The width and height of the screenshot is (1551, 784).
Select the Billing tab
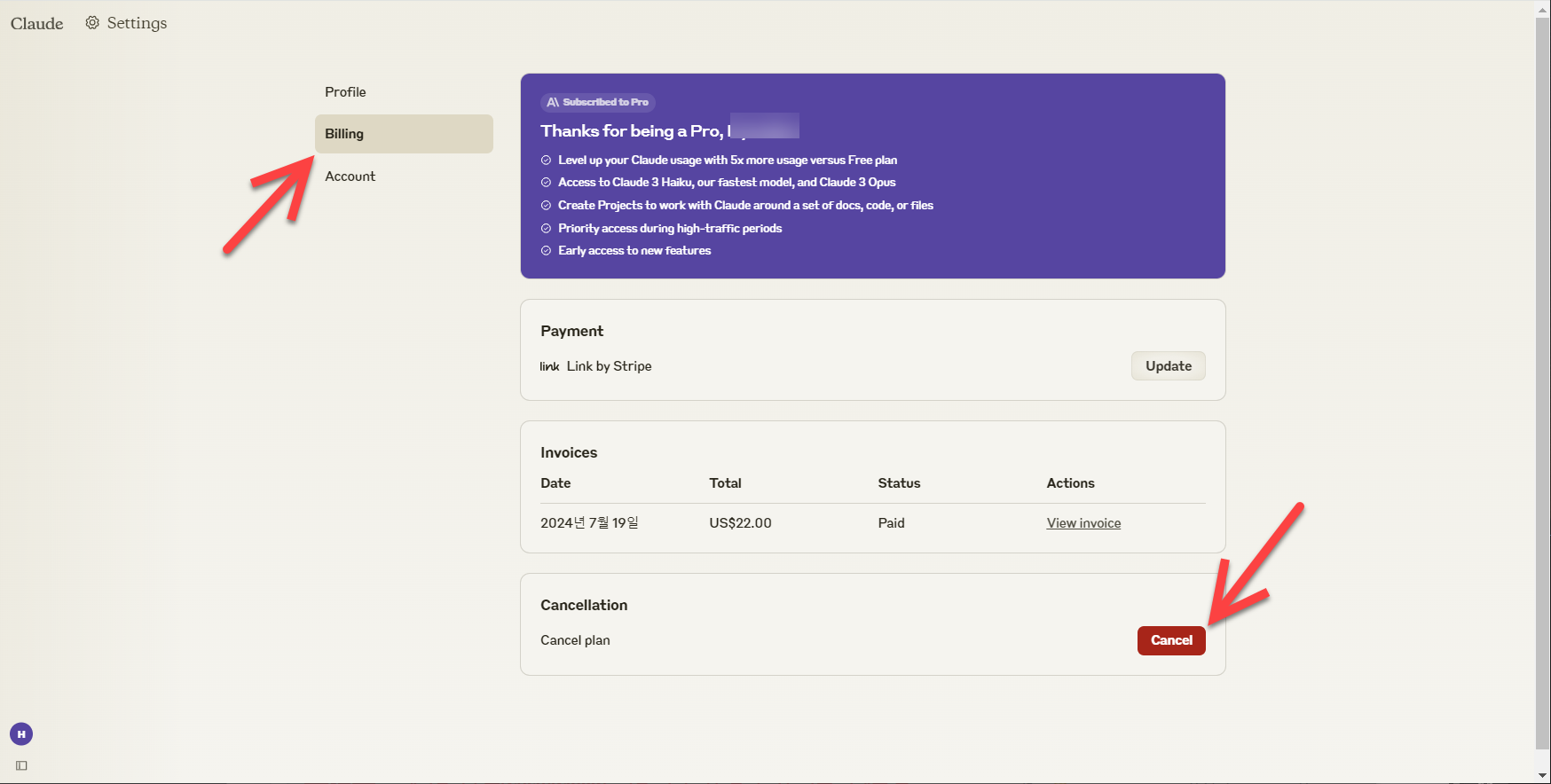coord(404,134)
